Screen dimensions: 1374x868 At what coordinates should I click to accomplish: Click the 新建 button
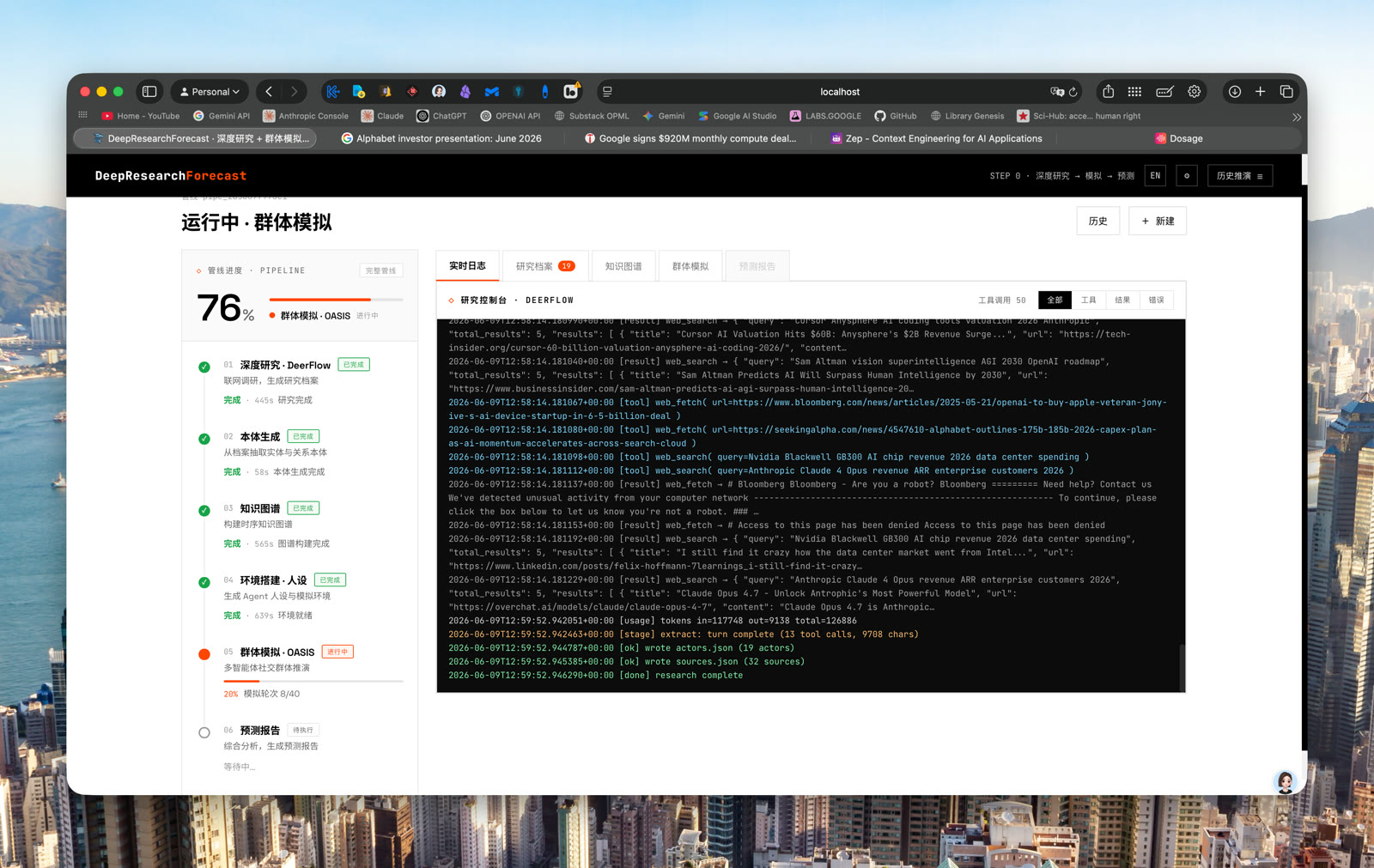pos(1158,222)
